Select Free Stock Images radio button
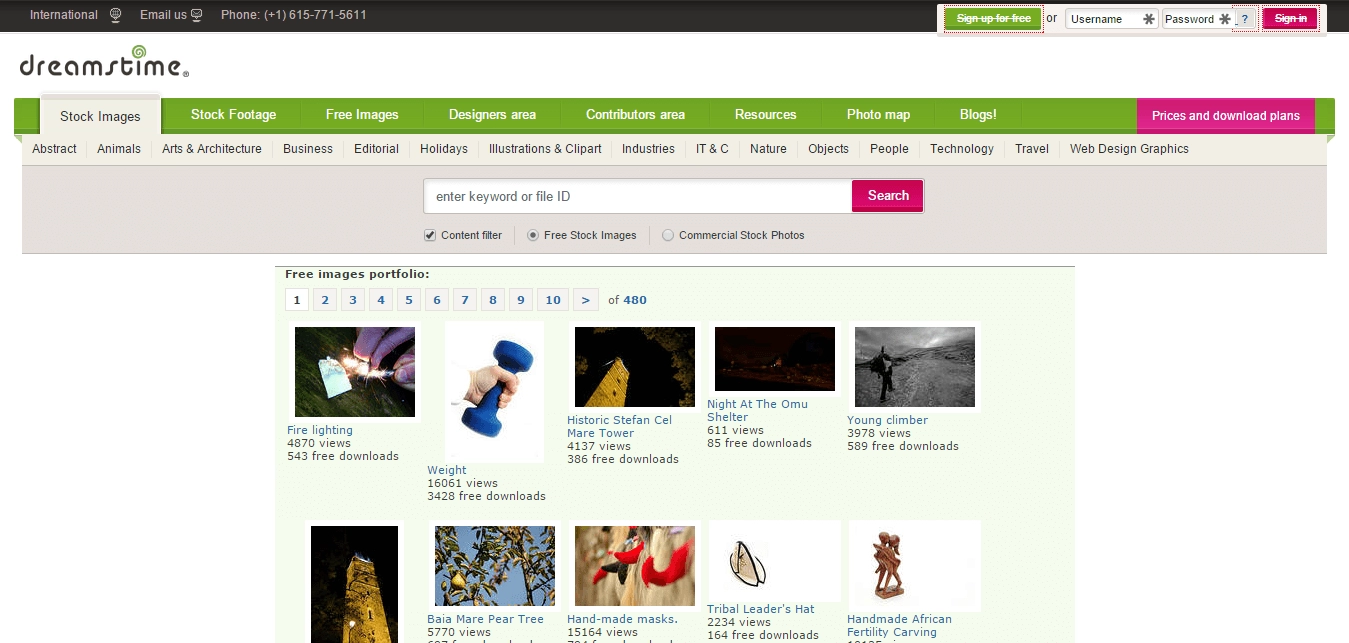Image resolution: width=1349 pixels, height=643 pixels. pos(533,235)
